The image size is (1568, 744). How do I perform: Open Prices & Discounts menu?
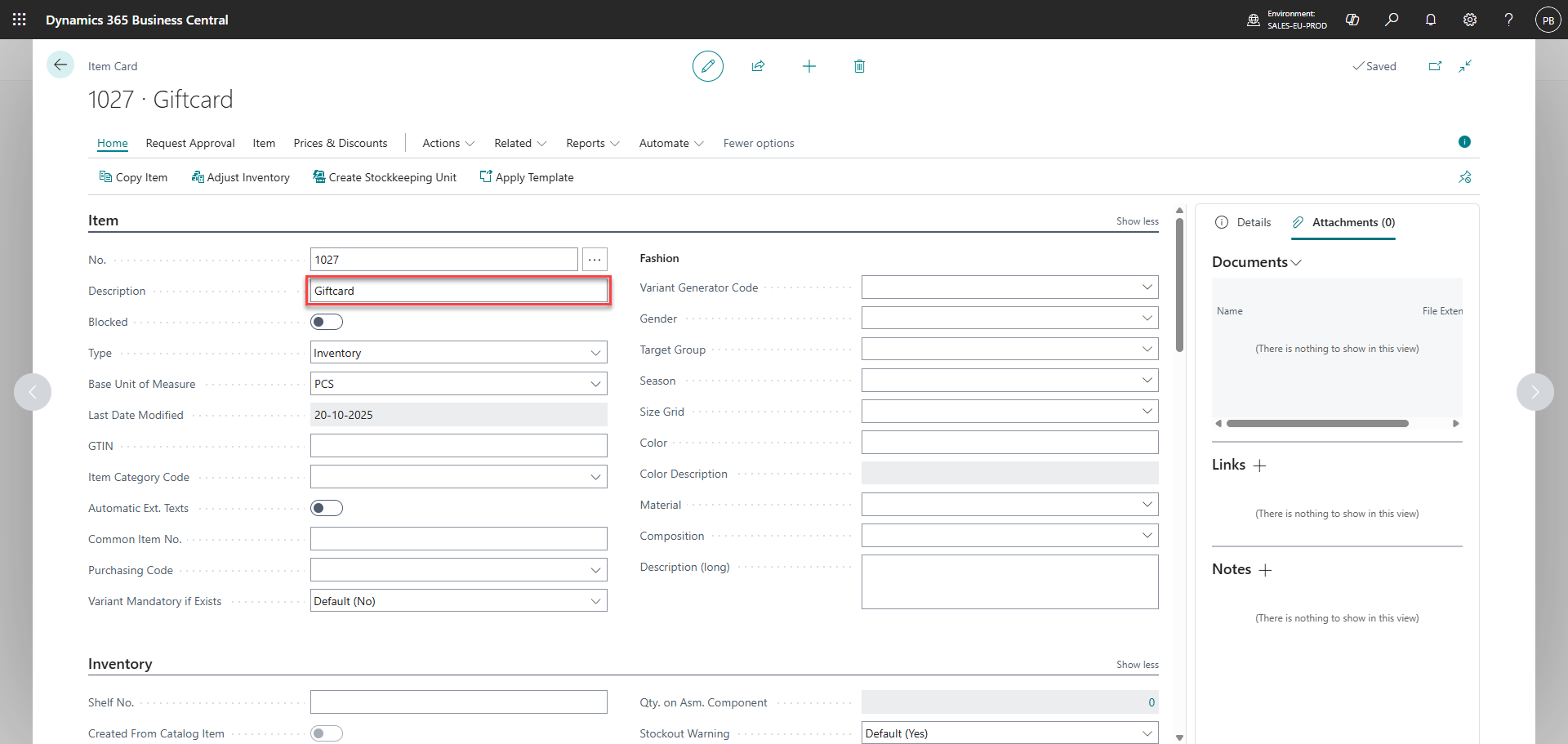point(341,143)
